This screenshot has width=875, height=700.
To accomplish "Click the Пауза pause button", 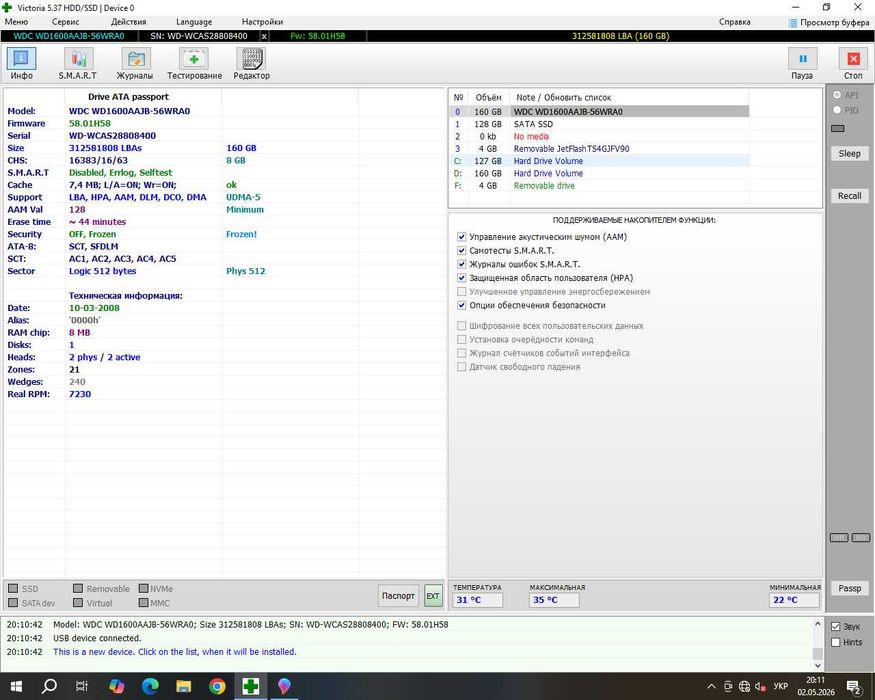I will click(802, 64).
